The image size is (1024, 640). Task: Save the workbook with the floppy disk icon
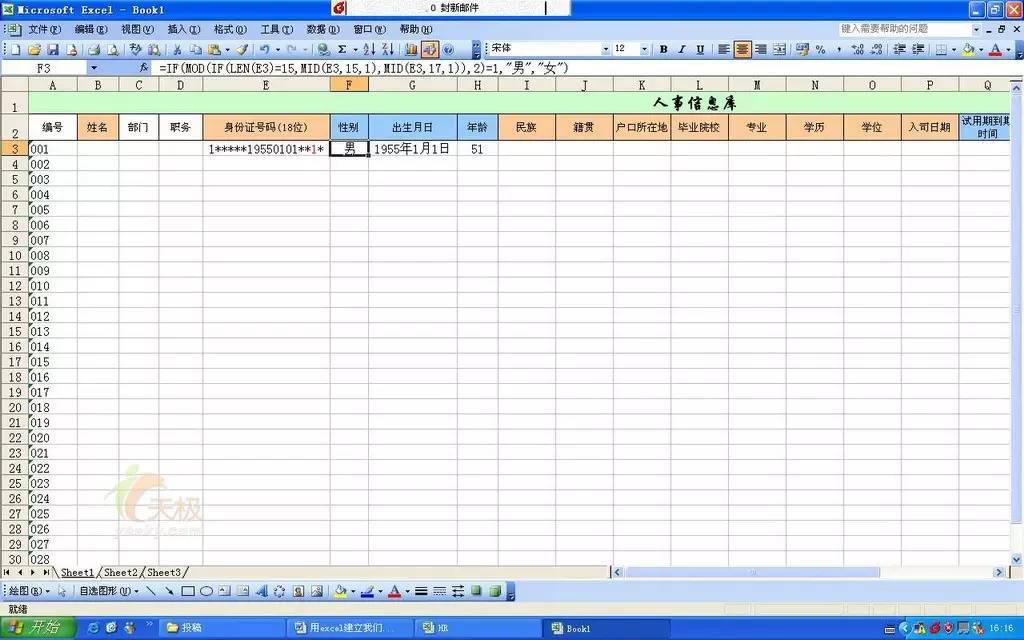[53, 50]
